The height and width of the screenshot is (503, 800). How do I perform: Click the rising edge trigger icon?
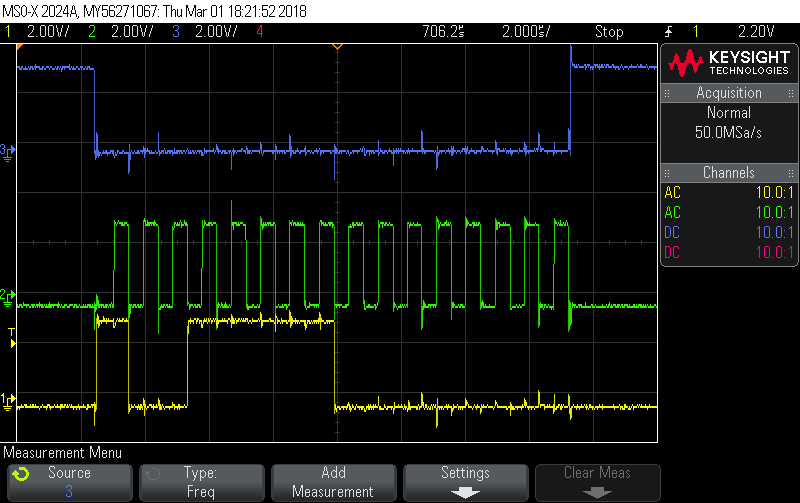pyautogui.click(x=669, y=32)
